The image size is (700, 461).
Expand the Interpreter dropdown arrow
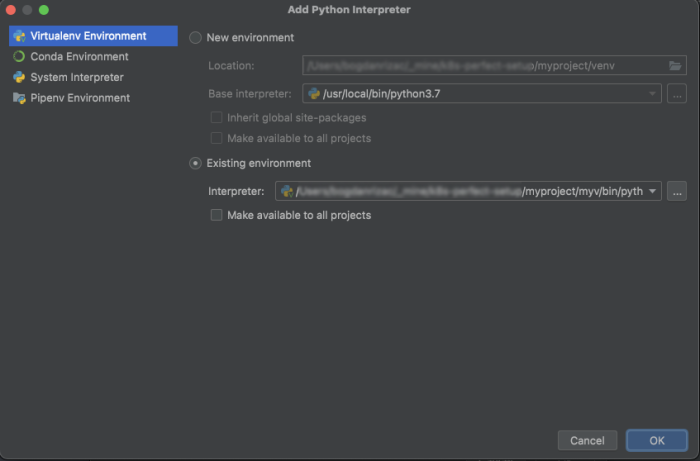[652, 191]
